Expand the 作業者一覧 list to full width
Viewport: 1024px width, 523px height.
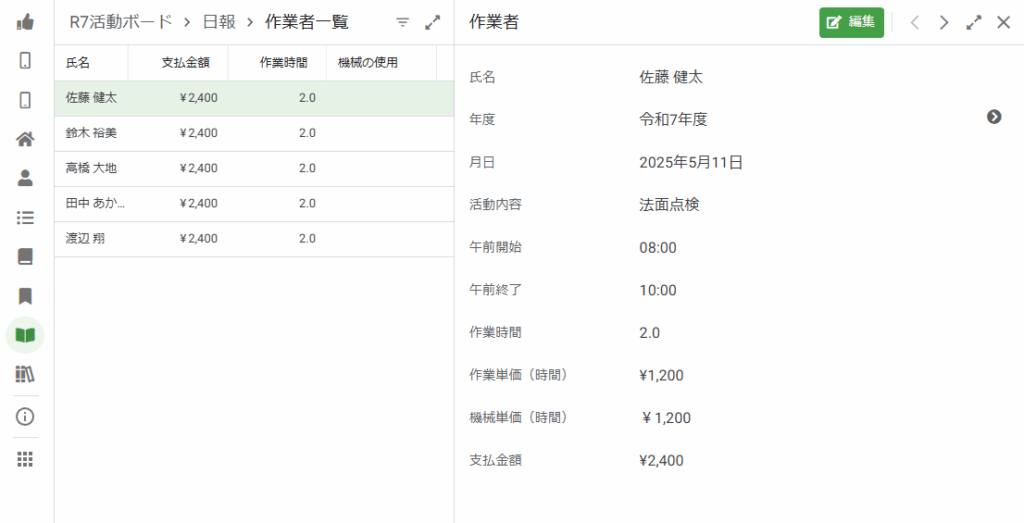click(x=432, y=23)
